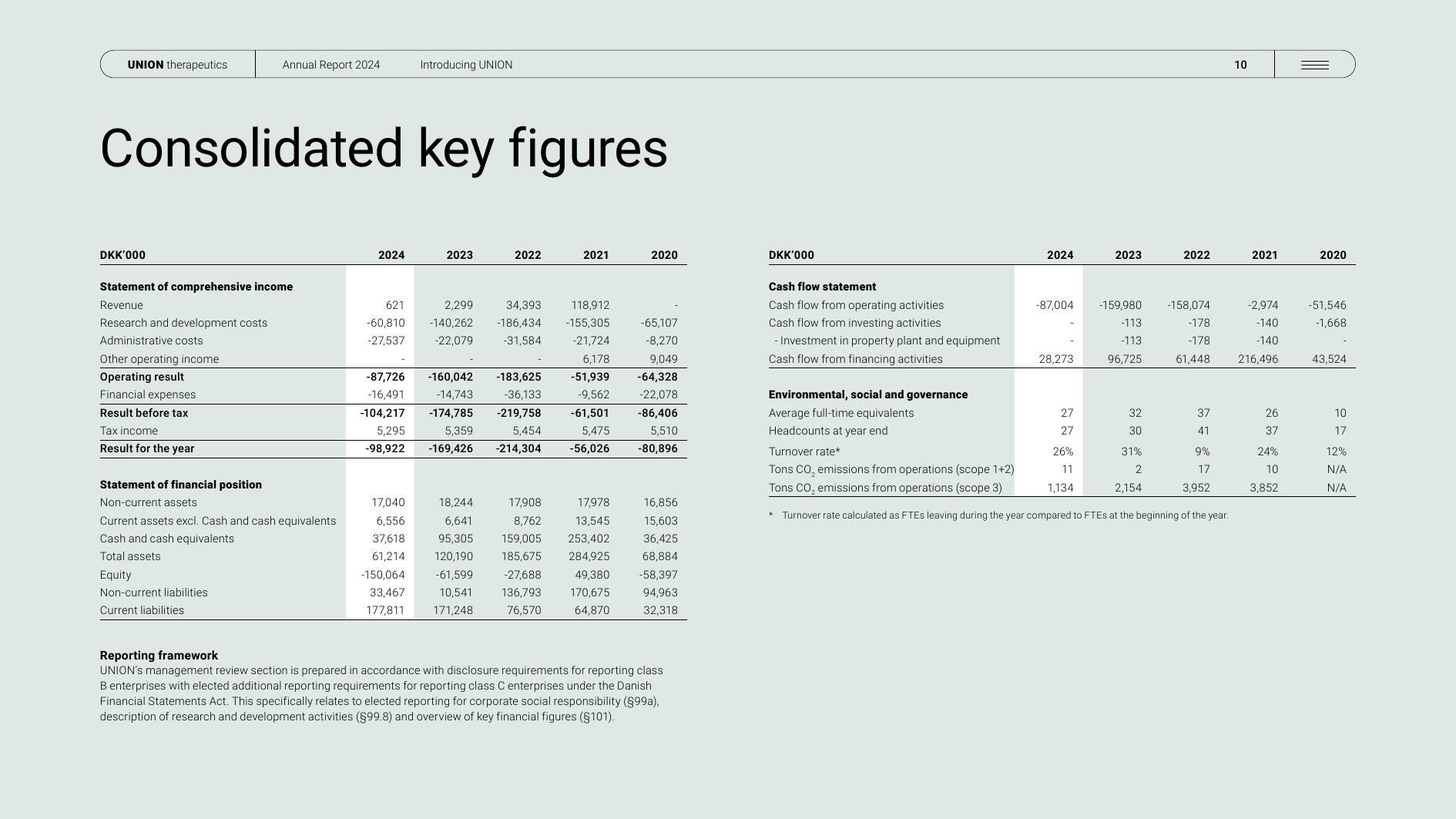Click the "Statement of comprehensive income" heading
The image size is (1456, 819).
[196, 287]
